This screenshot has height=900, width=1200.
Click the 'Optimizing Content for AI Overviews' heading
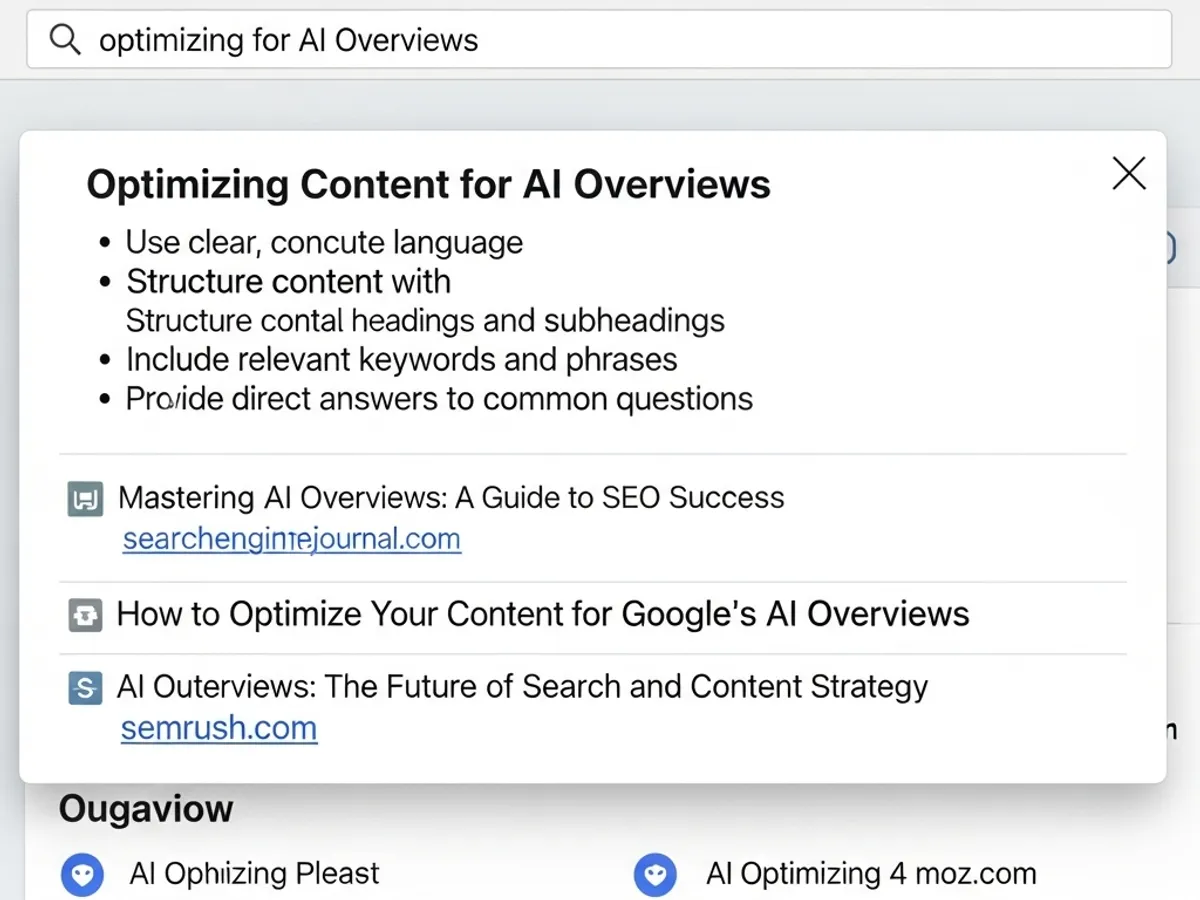(x=429, y=184)
